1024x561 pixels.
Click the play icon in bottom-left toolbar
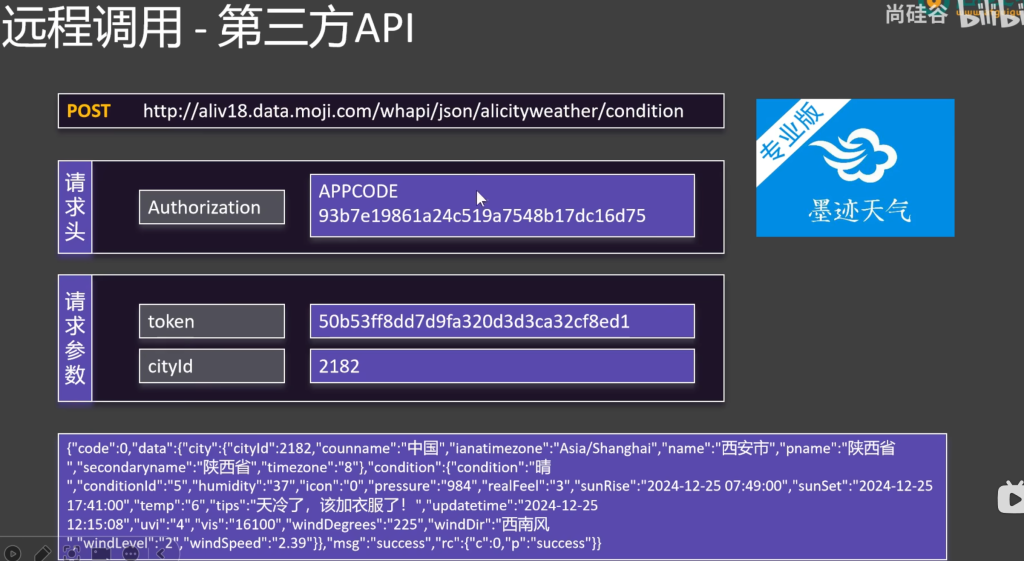point(12,552)
